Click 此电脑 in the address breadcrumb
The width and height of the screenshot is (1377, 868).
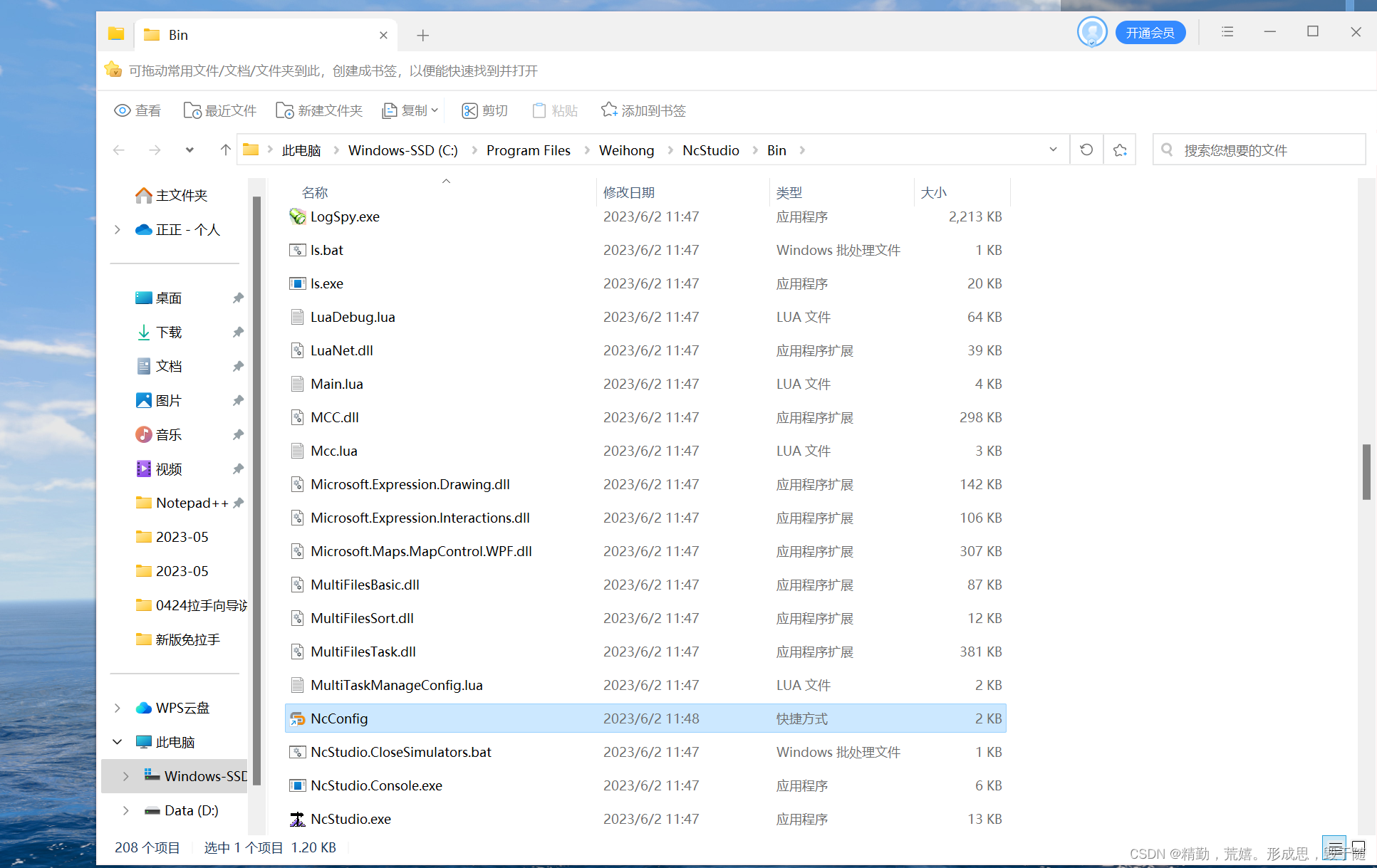click(301, 150)
